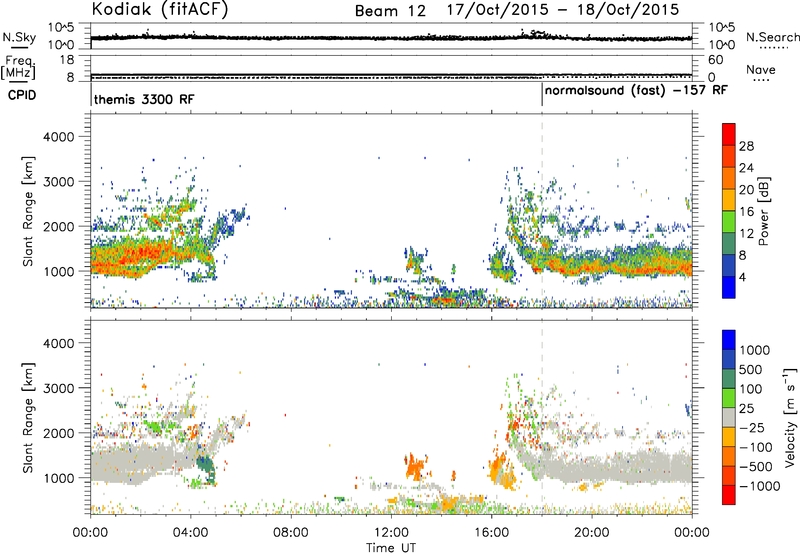Image resolution: width=800 pixels, height=554 pixels.
Task: Click the 'Time UT' axis title
Action: pyautogui.click(x=391, y=548)
